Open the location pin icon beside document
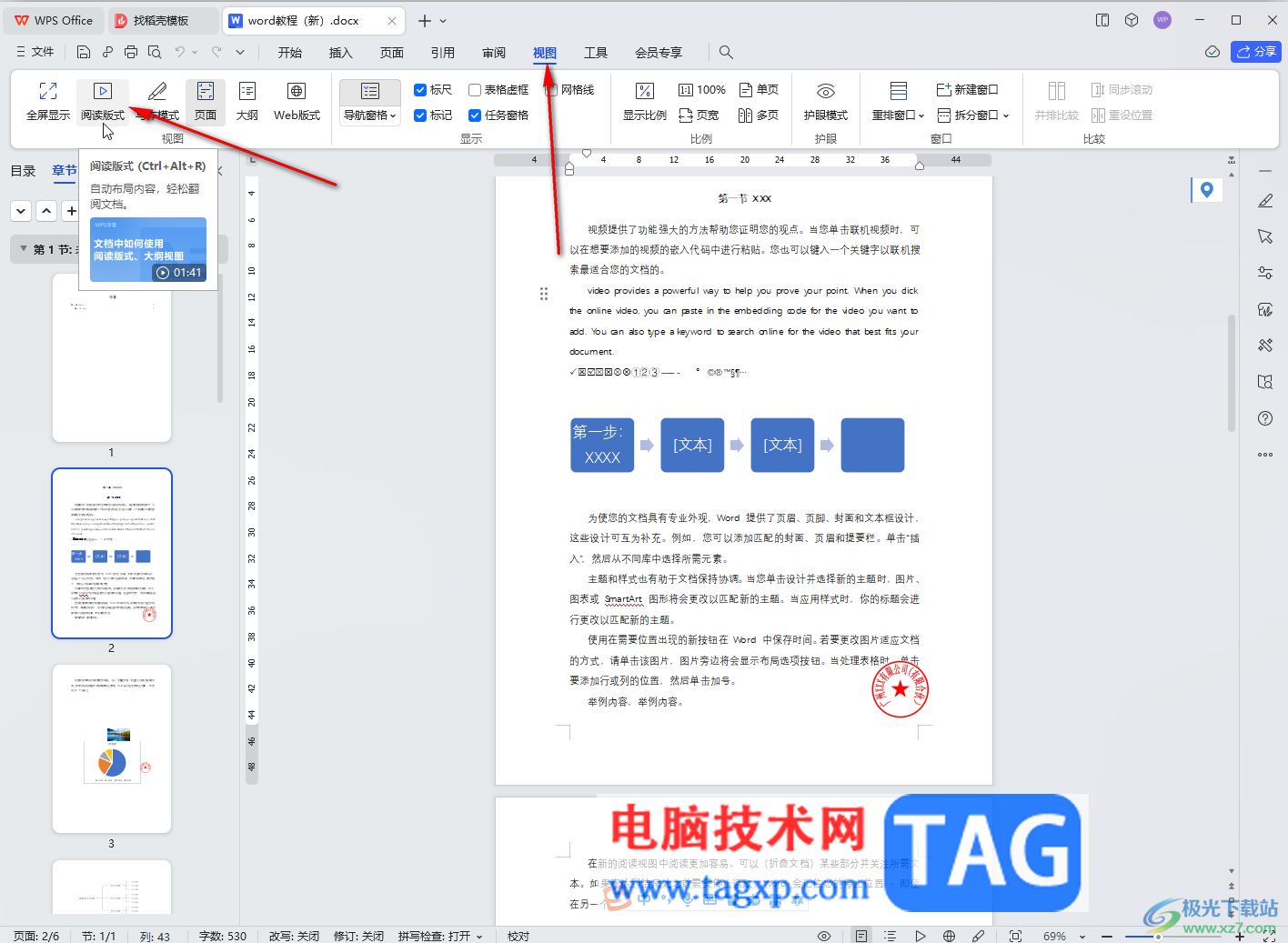This screenshot has height=943, width=1288. coord(1207,190)
